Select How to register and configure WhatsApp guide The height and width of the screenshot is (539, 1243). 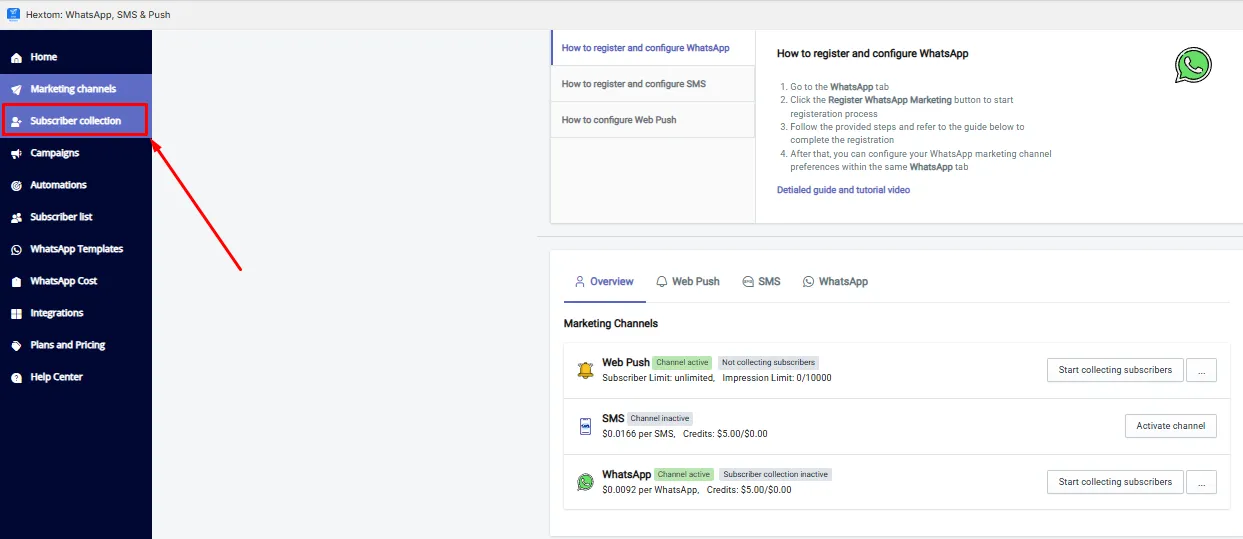653,48
